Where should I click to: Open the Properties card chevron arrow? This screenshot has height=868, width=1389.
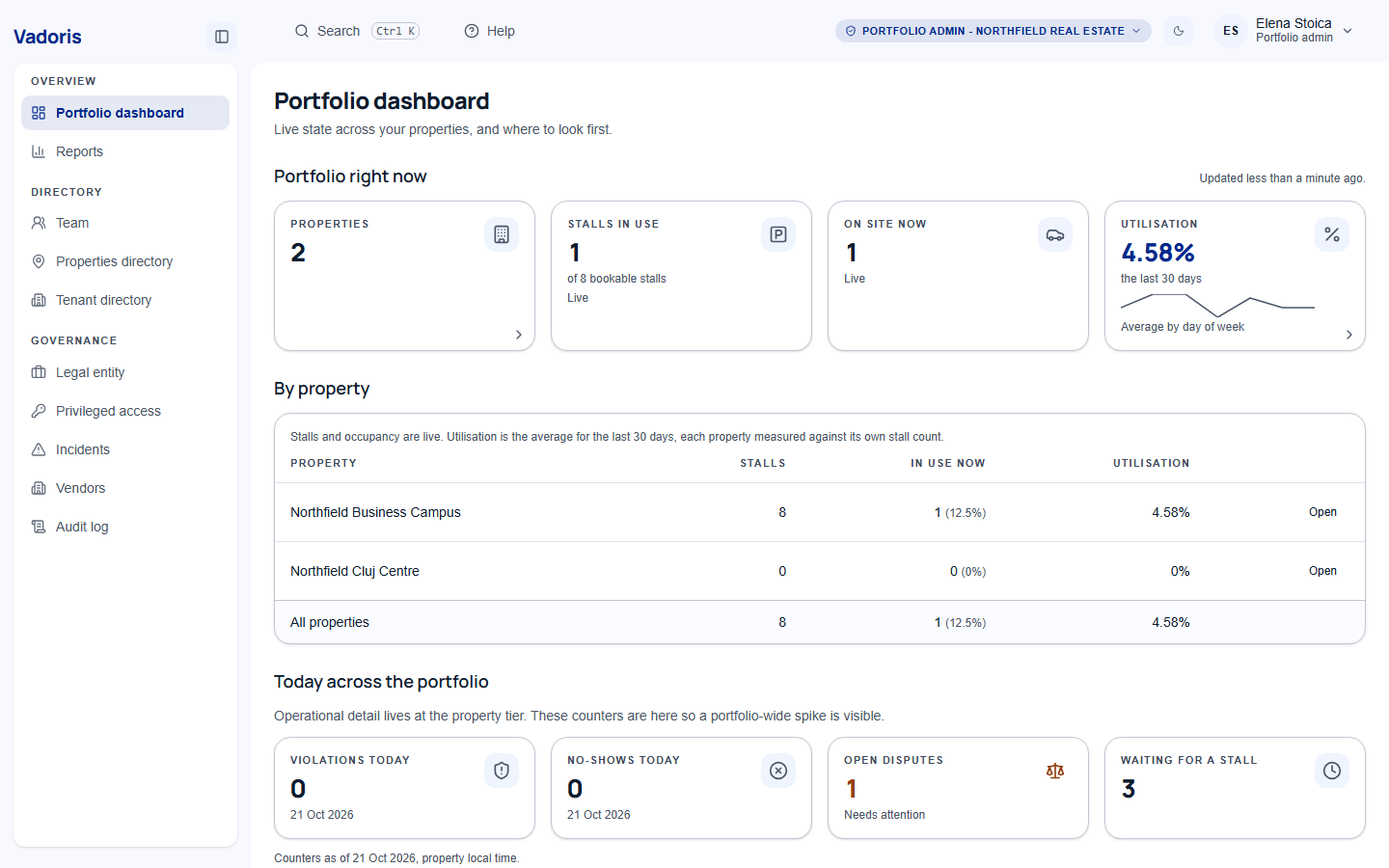519,335
